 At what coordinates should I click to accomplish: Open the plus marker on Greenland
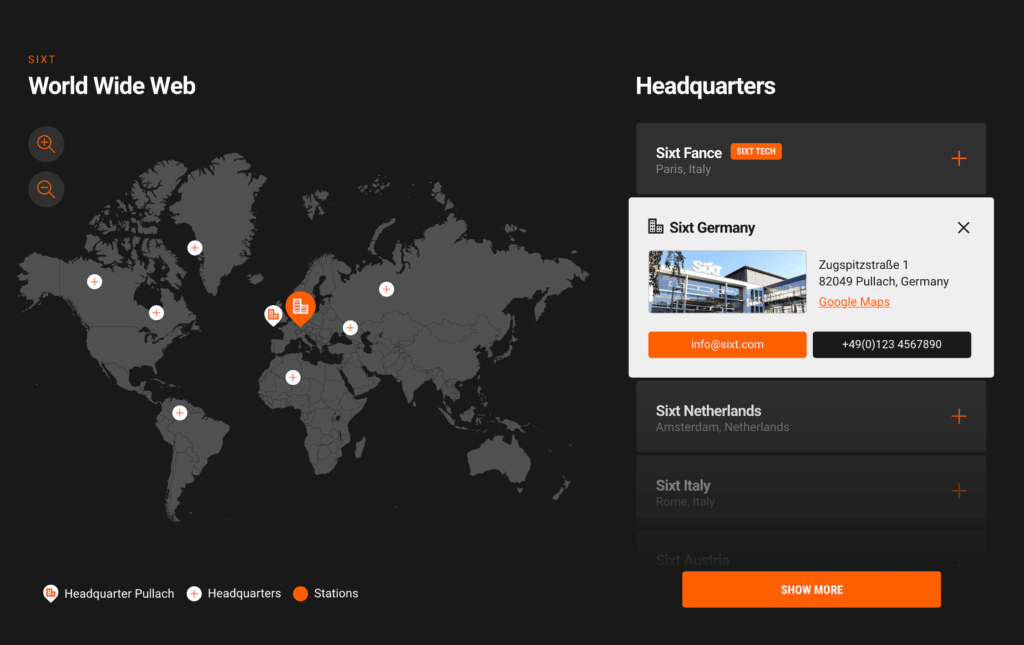[x=195, y=248]
